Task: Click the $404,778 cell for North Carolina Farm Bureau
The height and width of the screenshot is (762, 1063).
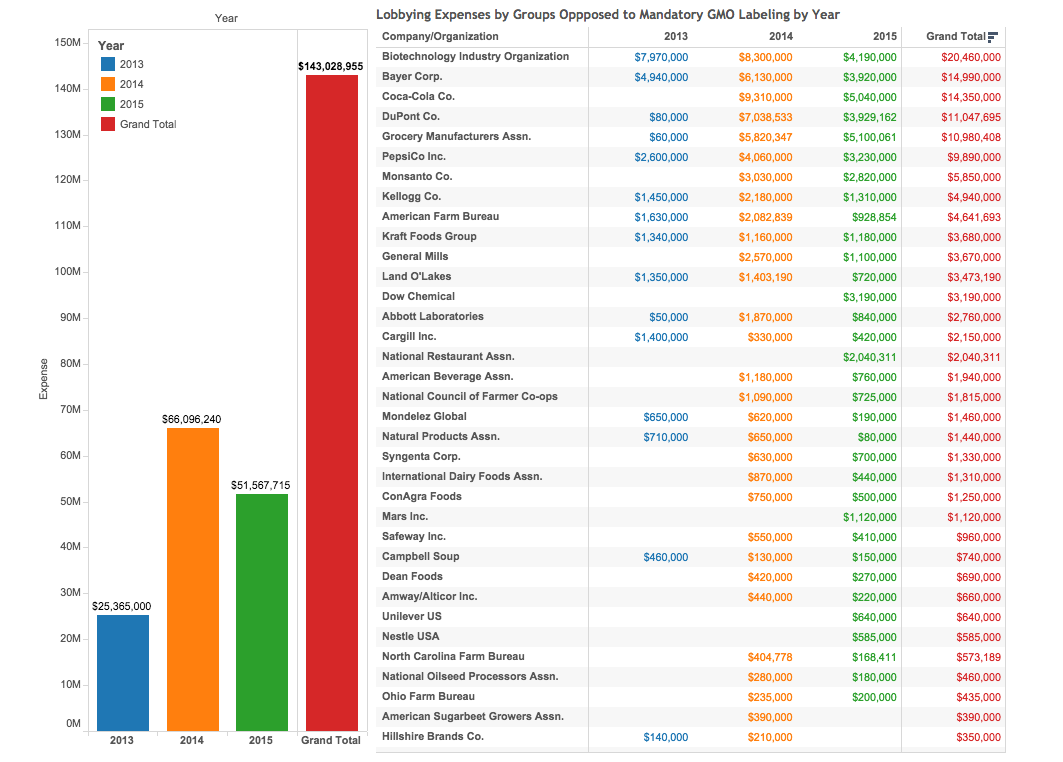Action: point(770,658)
